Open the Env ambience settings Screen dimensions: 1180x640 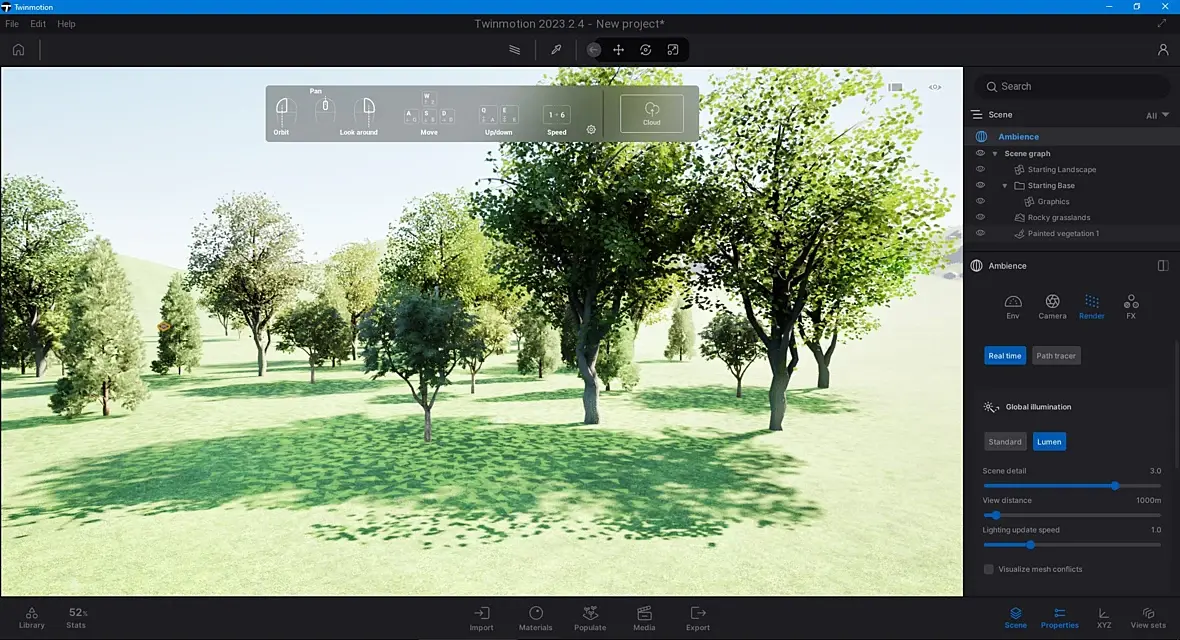tap(1013, 306)
